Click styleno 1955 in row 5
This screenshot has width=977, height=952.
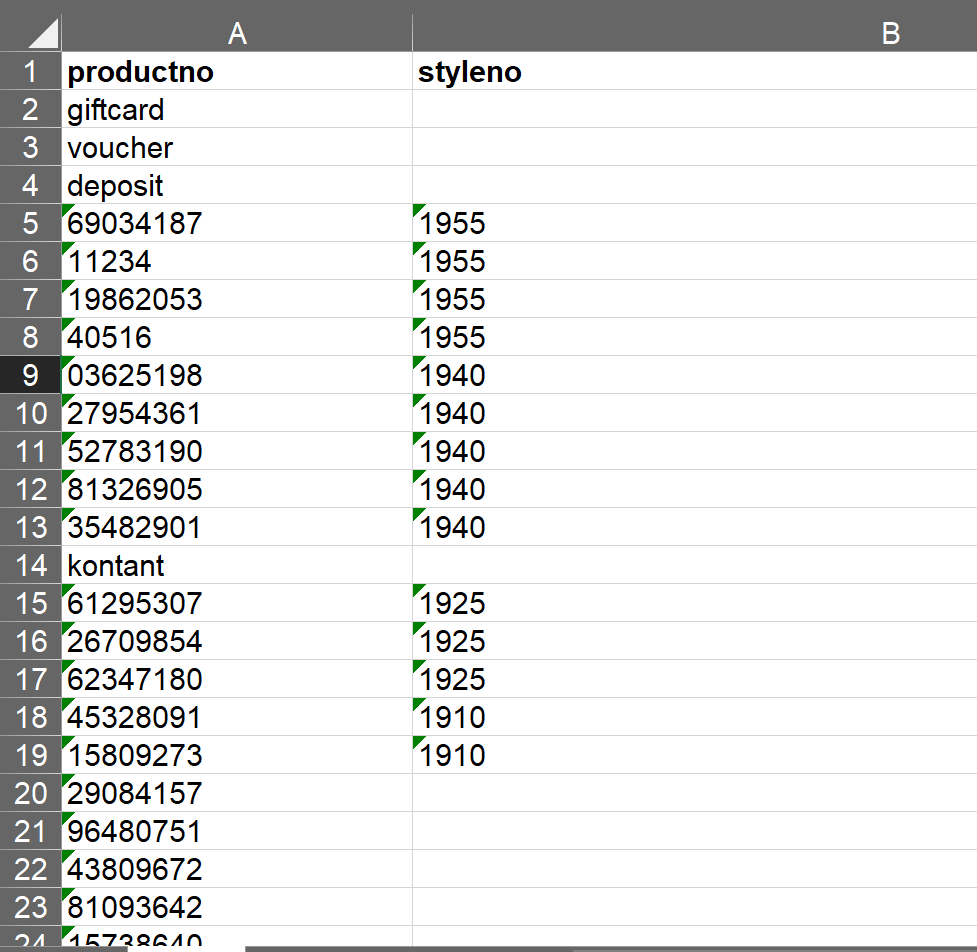coord(695,223)
